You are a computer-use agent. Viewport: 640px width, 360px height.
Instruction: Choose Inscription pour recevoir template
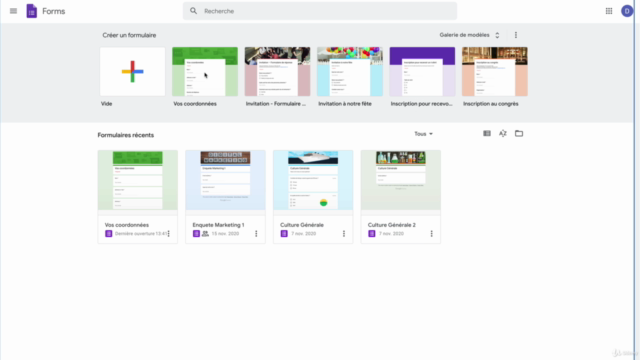coord(422,71)
